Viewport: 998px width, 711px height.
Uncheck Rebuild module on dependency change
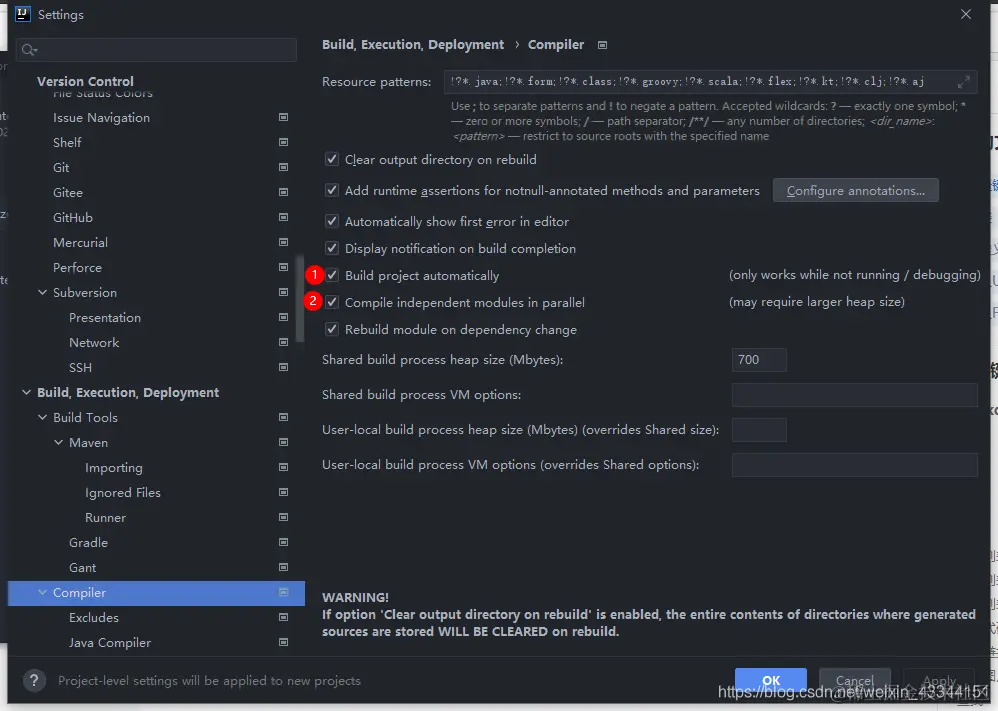(x=332, y=329)
